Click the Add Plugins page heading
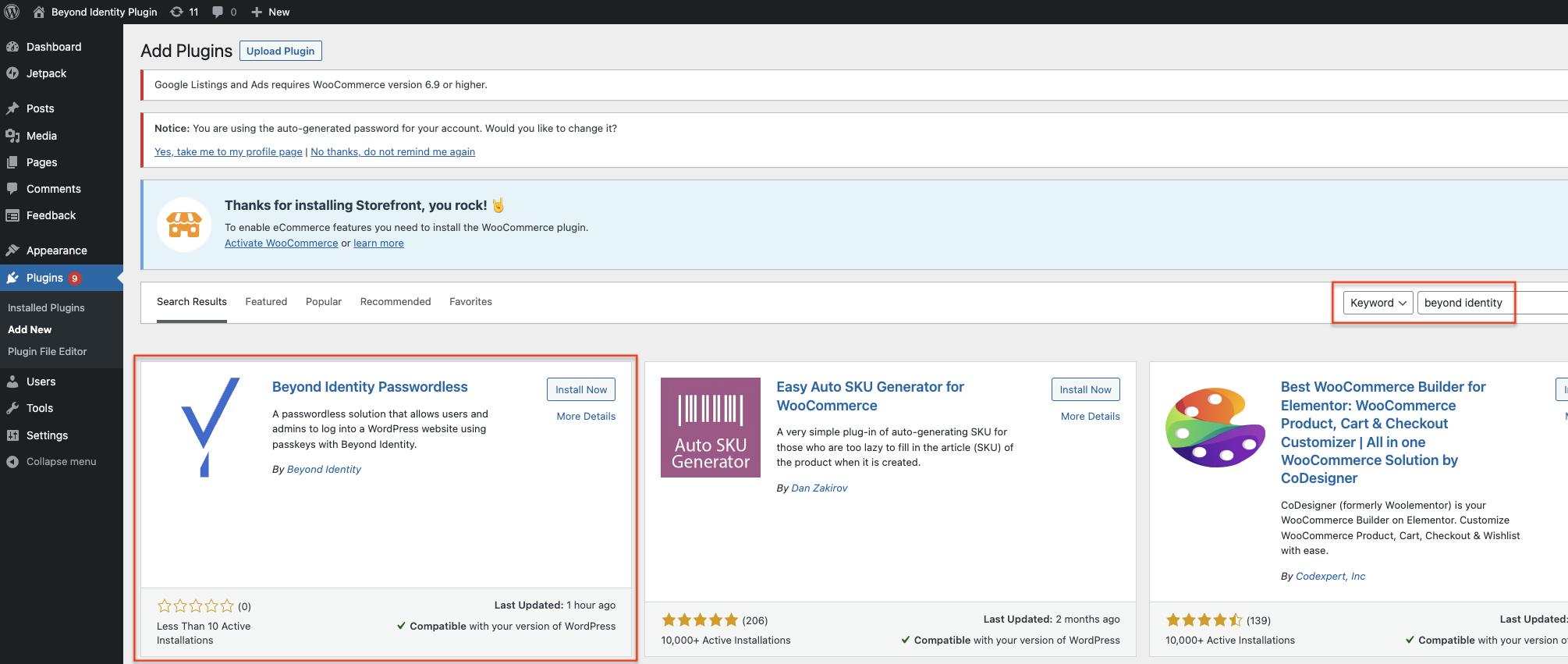 coord(186,51)
